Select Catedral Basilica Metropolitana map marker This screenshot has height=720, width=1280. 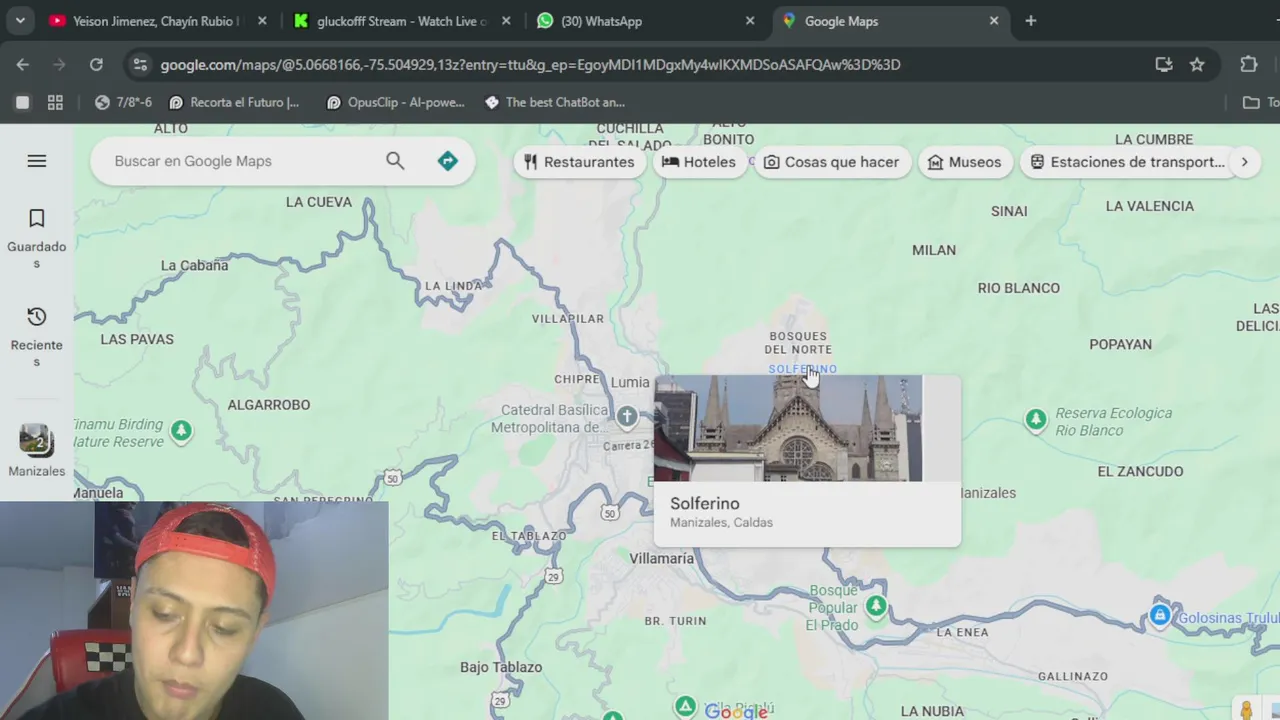(x=627, y=416)
